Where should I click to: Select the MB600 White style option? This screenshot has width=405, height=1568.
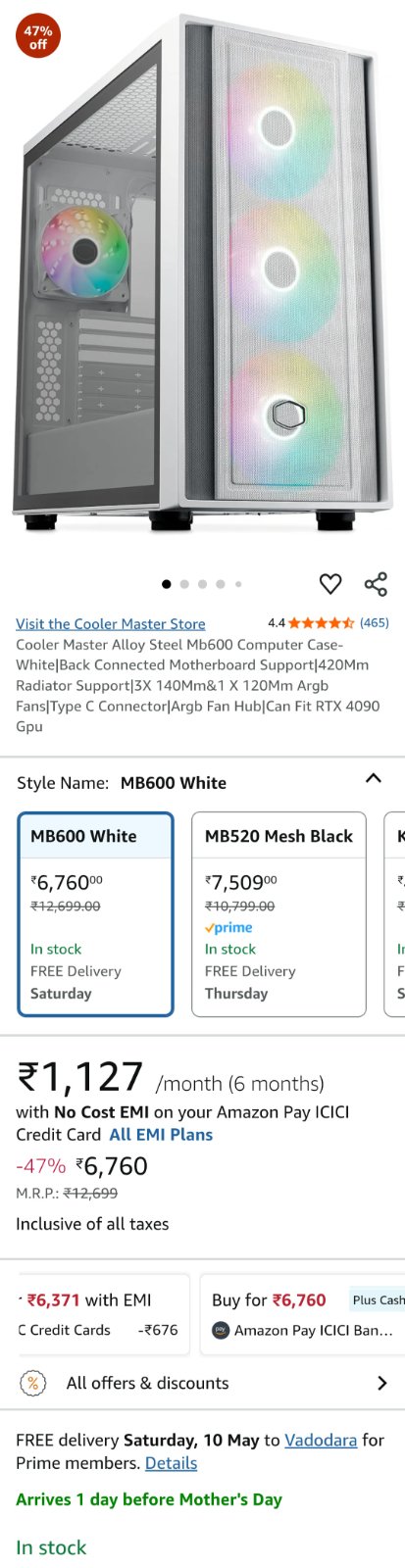pyautogui.click(x=96, y=914)
